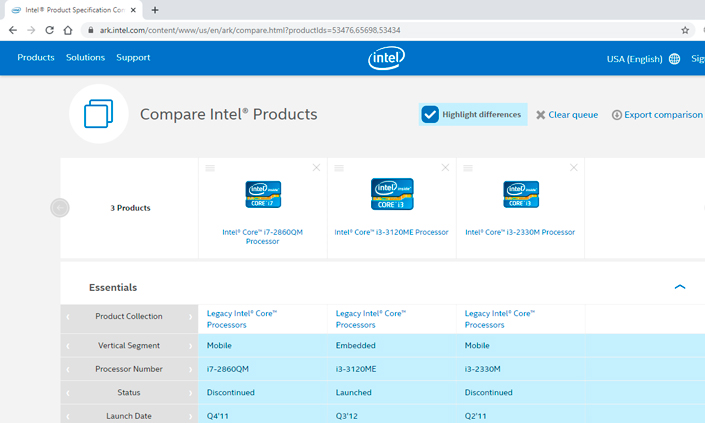The height and width of the screenshot is (423, 705).
Task: Reload the page with refresh icon
Action: [49, 30]
